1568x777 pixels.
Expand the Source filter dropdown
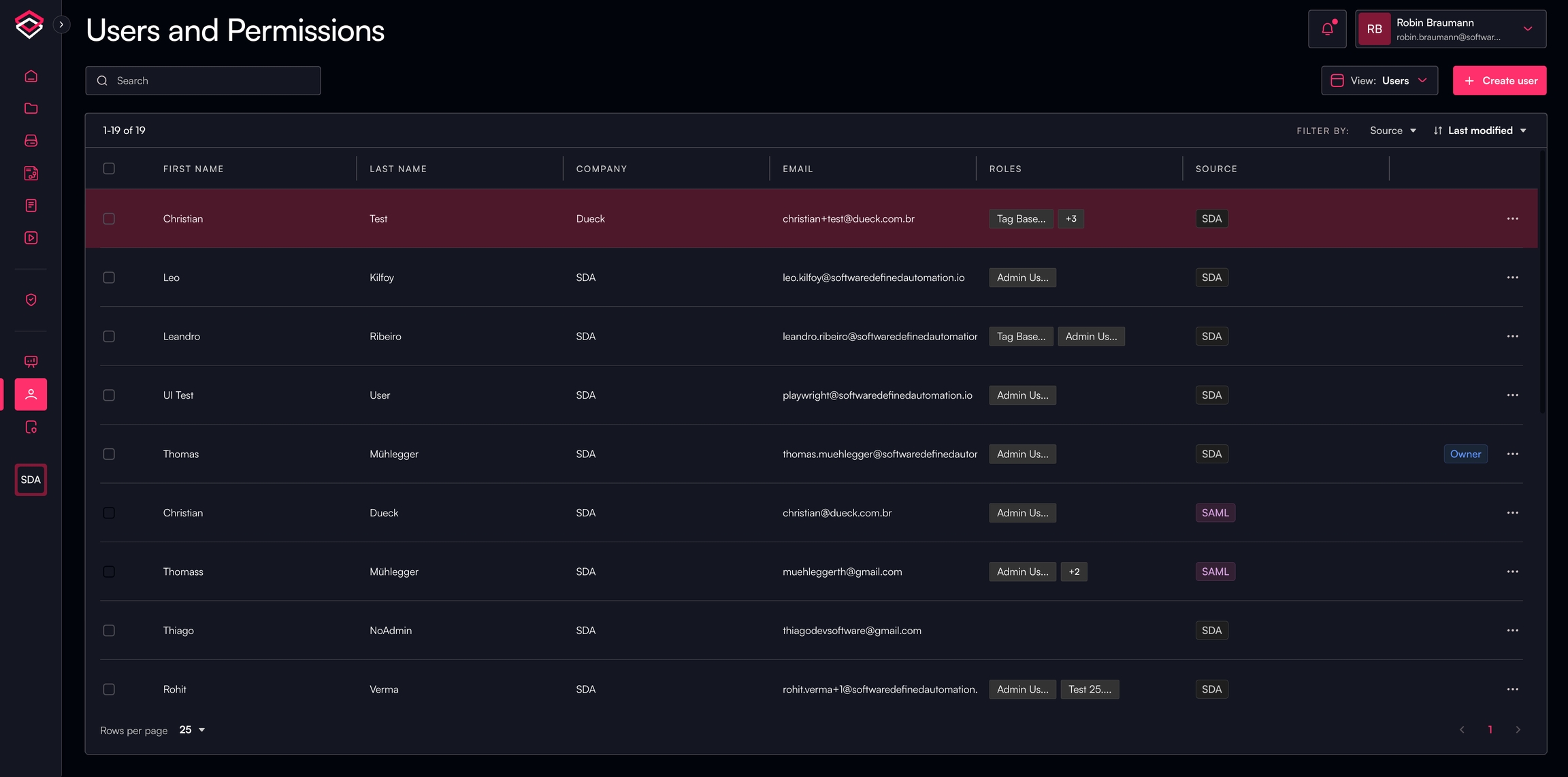pyautogui.click(x=1392, y=131)
